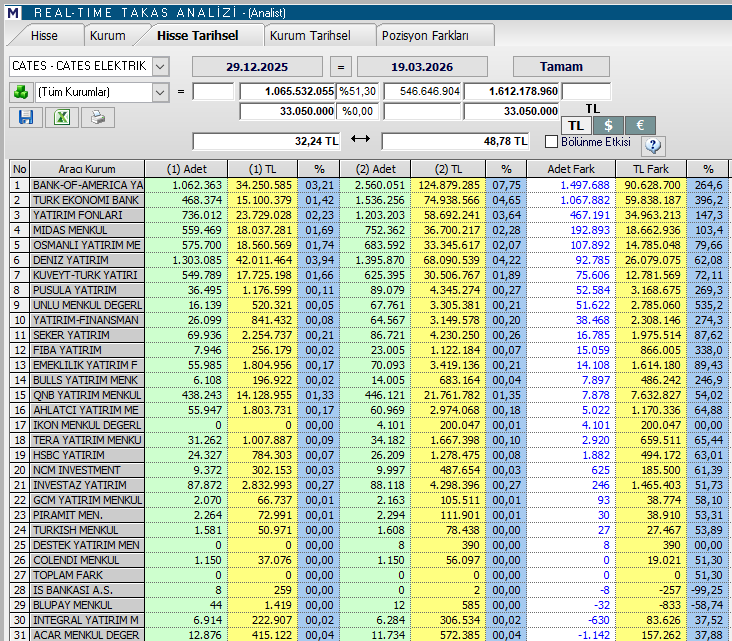Click TL Fark value 90.628.700
732x641 pixels.
652,185
